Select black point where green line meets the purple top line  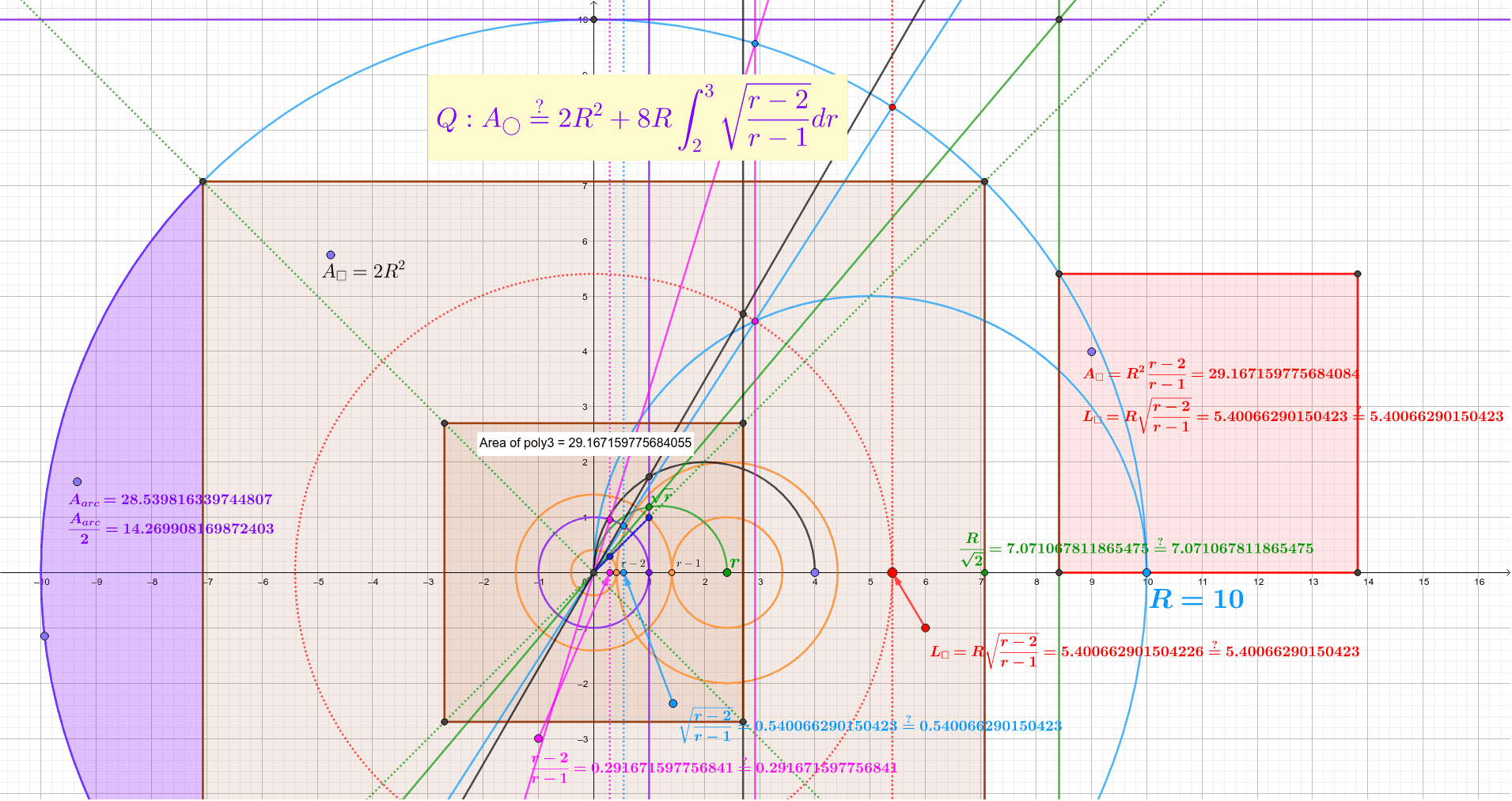pyautogui.click(x=1059, y=19)
